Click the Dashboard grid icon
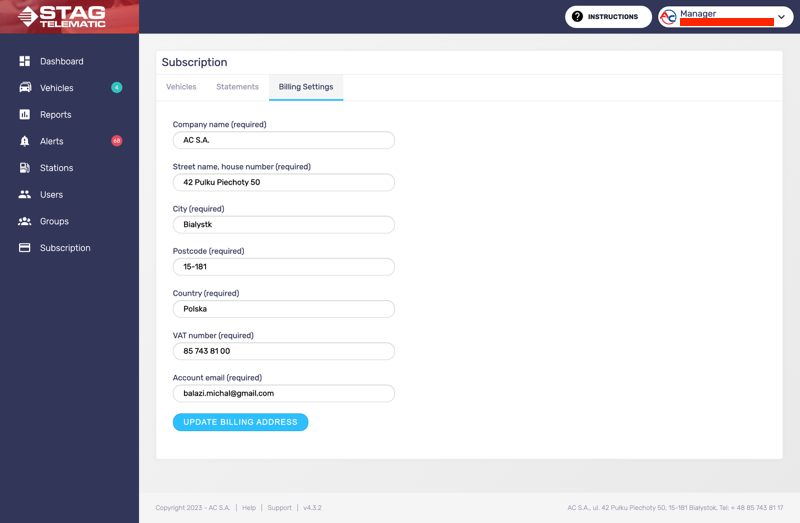The image size is (800, 523). (x=24, y=61)
